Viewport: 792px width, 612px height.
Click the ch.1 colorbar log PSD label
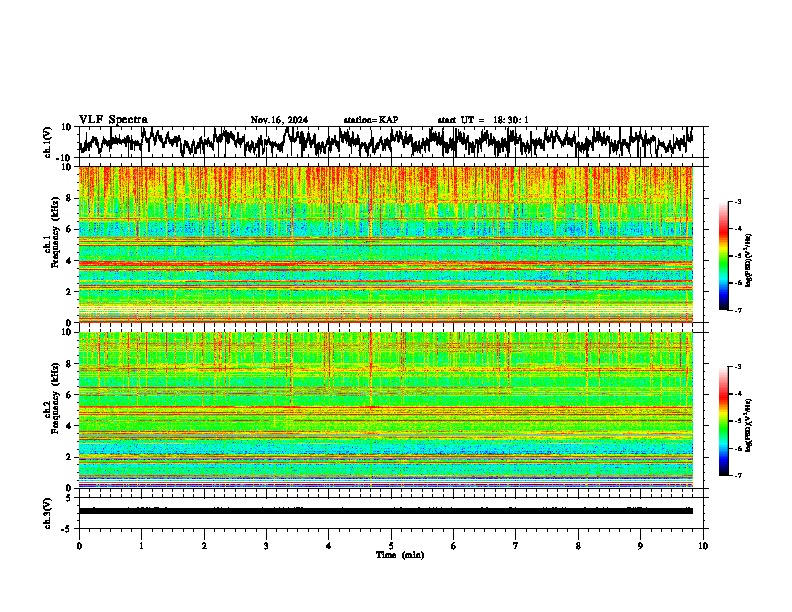[748, 260]
